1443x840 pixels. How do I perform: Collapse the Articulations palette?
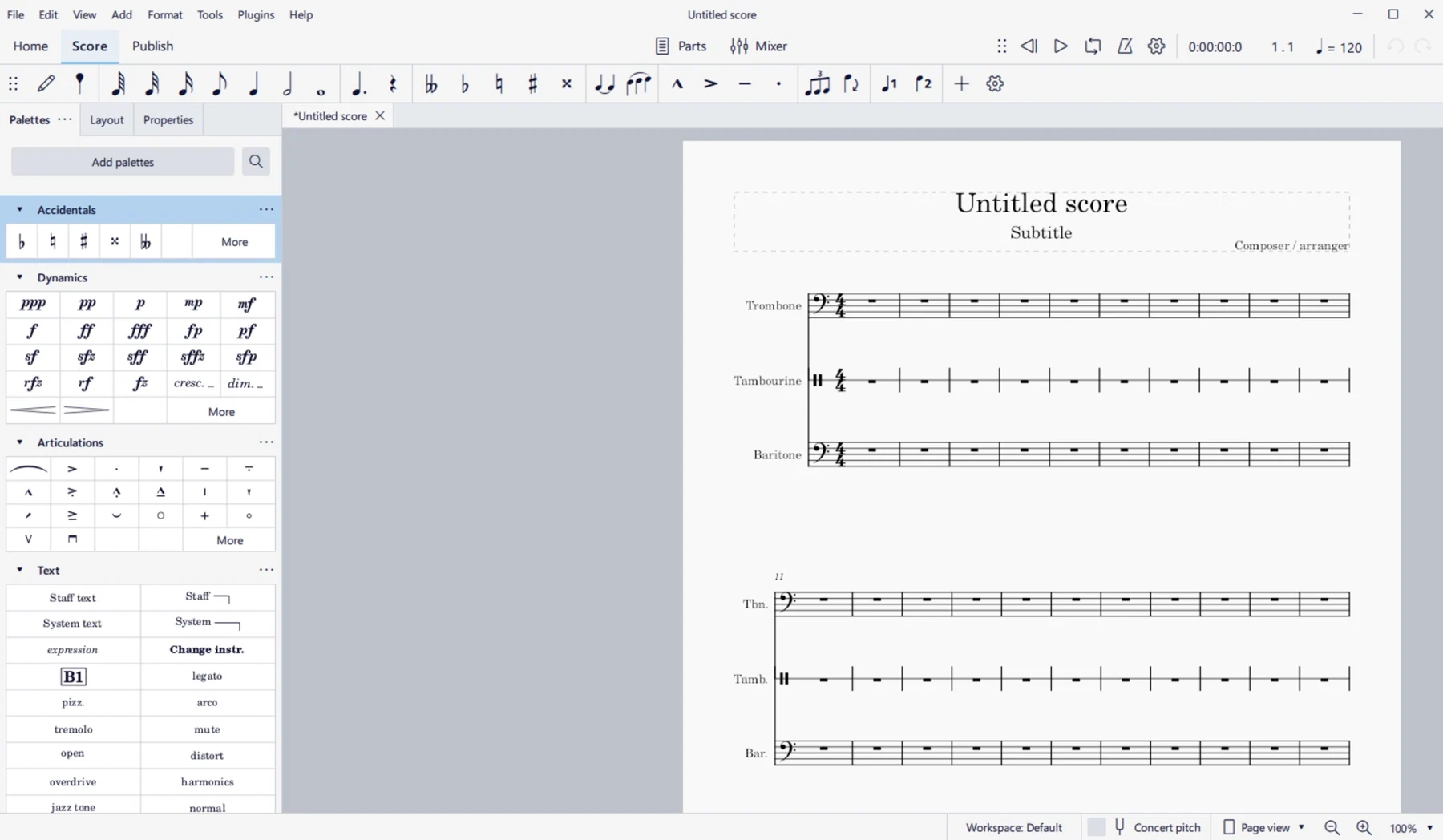20,442
